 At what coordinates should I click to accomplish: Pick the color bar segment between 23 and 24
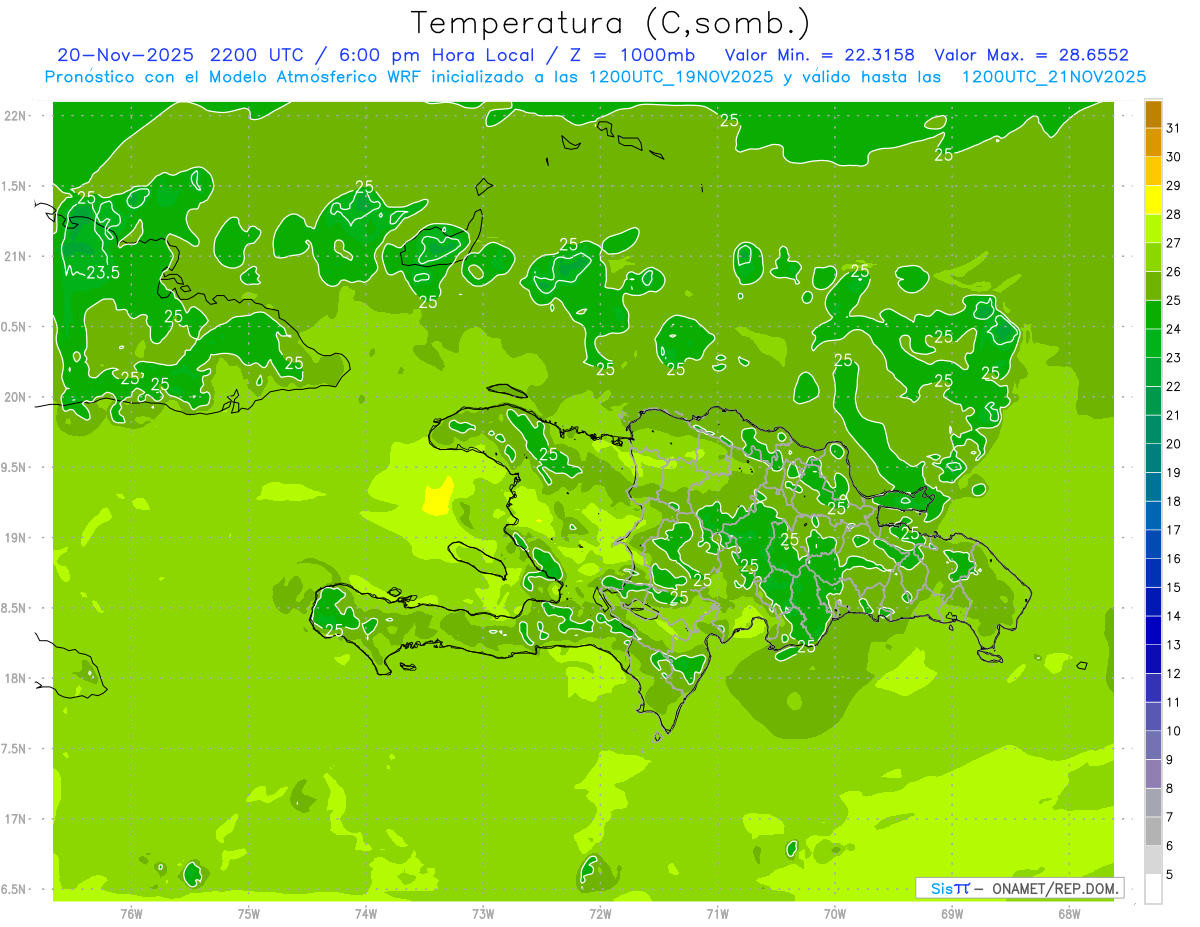(x=1153, y=344)
